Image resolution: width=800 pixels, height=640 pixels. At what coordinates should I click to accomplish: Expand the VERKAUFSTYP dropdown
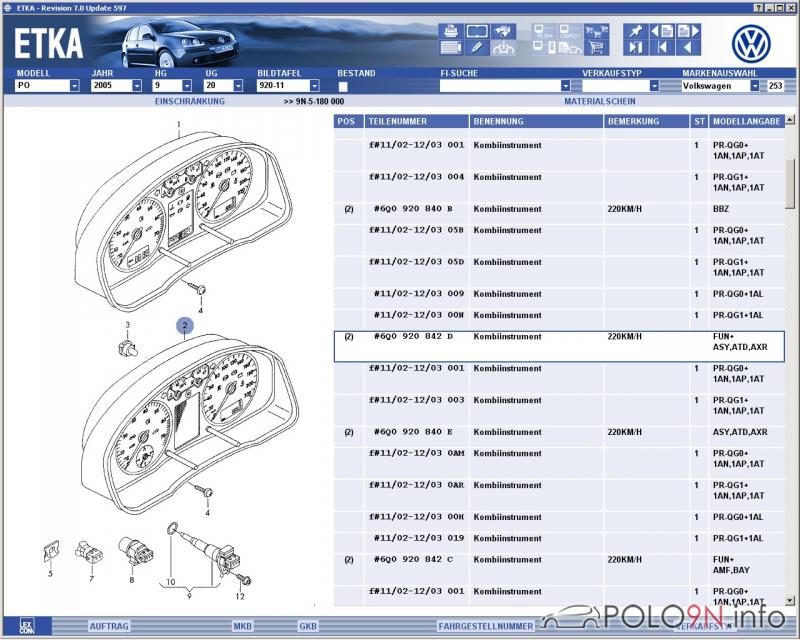pyautogui.click(x=654, y=86)
